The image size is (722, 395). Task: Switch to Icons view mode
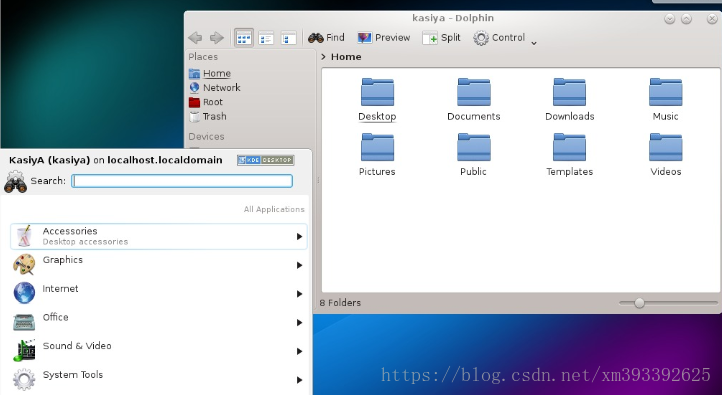point(244,38)
